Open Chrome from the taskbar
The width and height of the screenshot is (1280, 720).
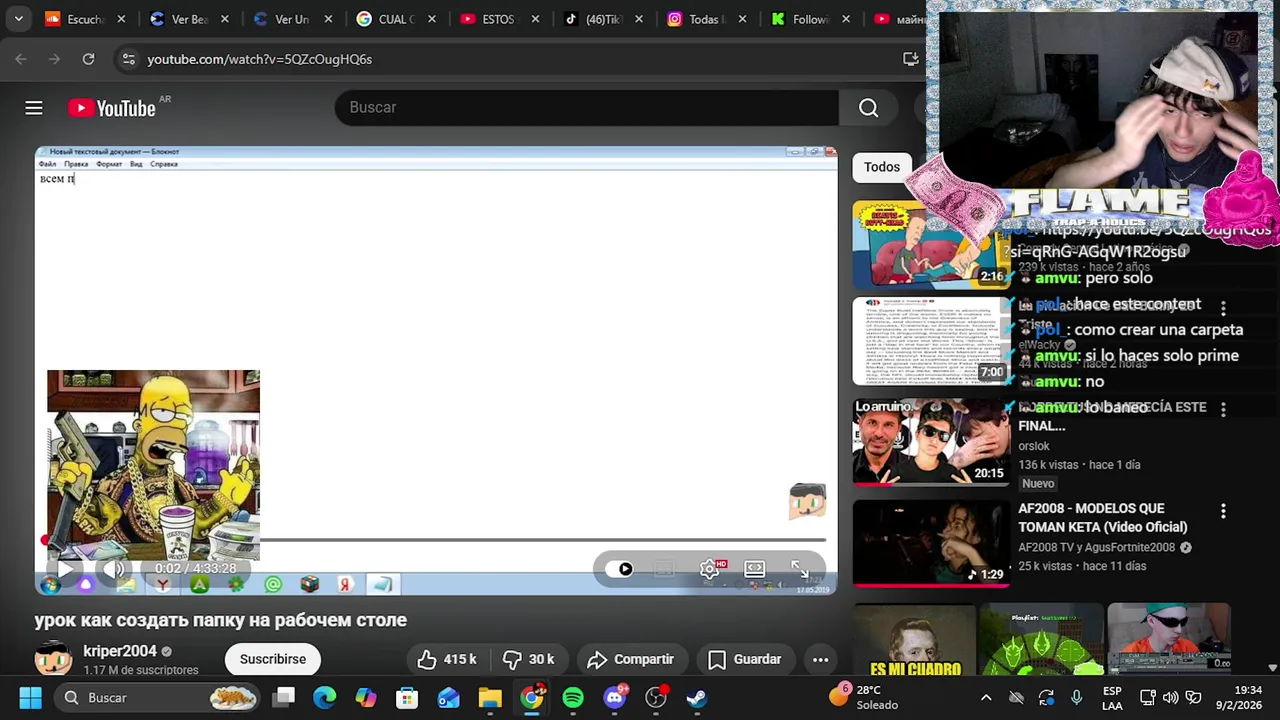coord(532,697)
